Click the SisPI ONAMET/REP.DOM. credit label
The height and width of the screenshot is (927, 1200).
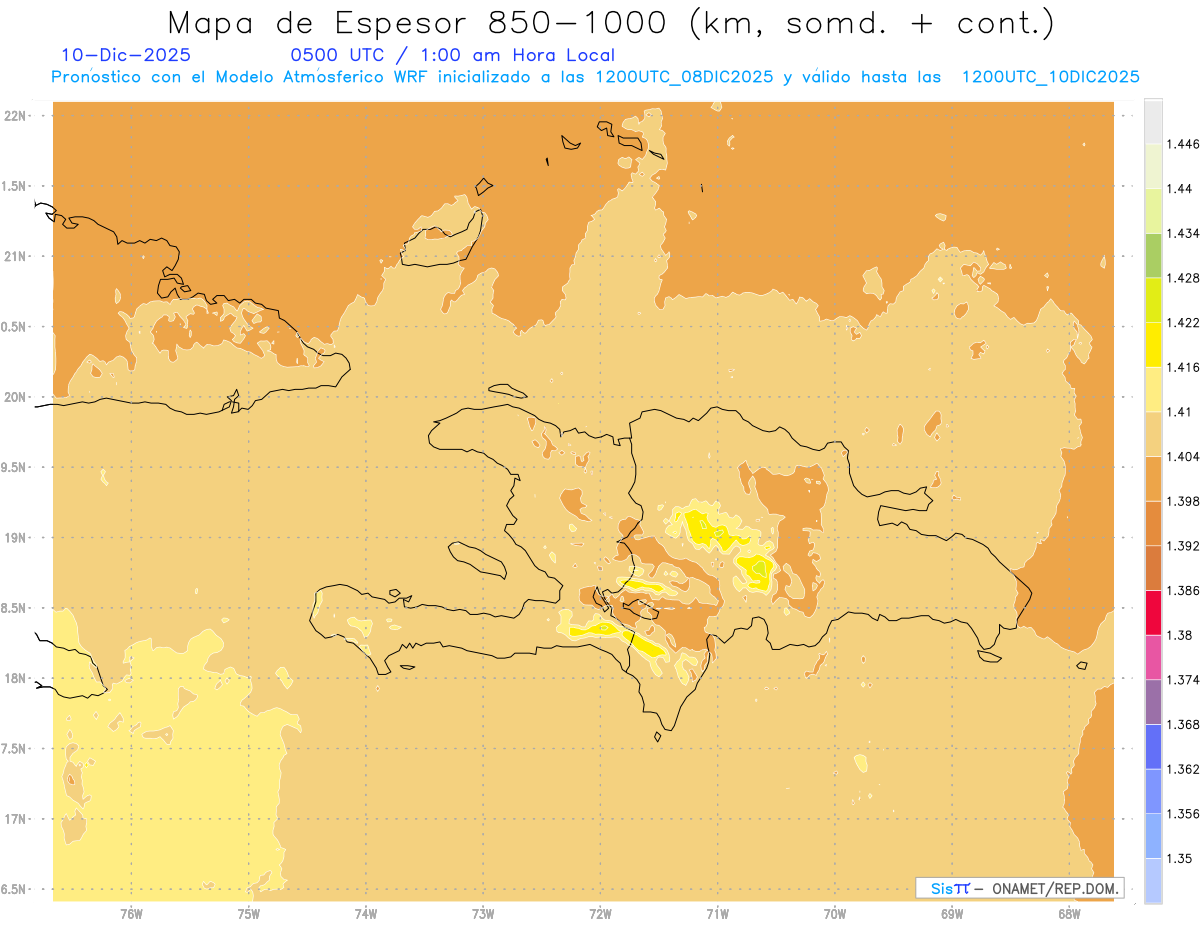[1020, 888]
